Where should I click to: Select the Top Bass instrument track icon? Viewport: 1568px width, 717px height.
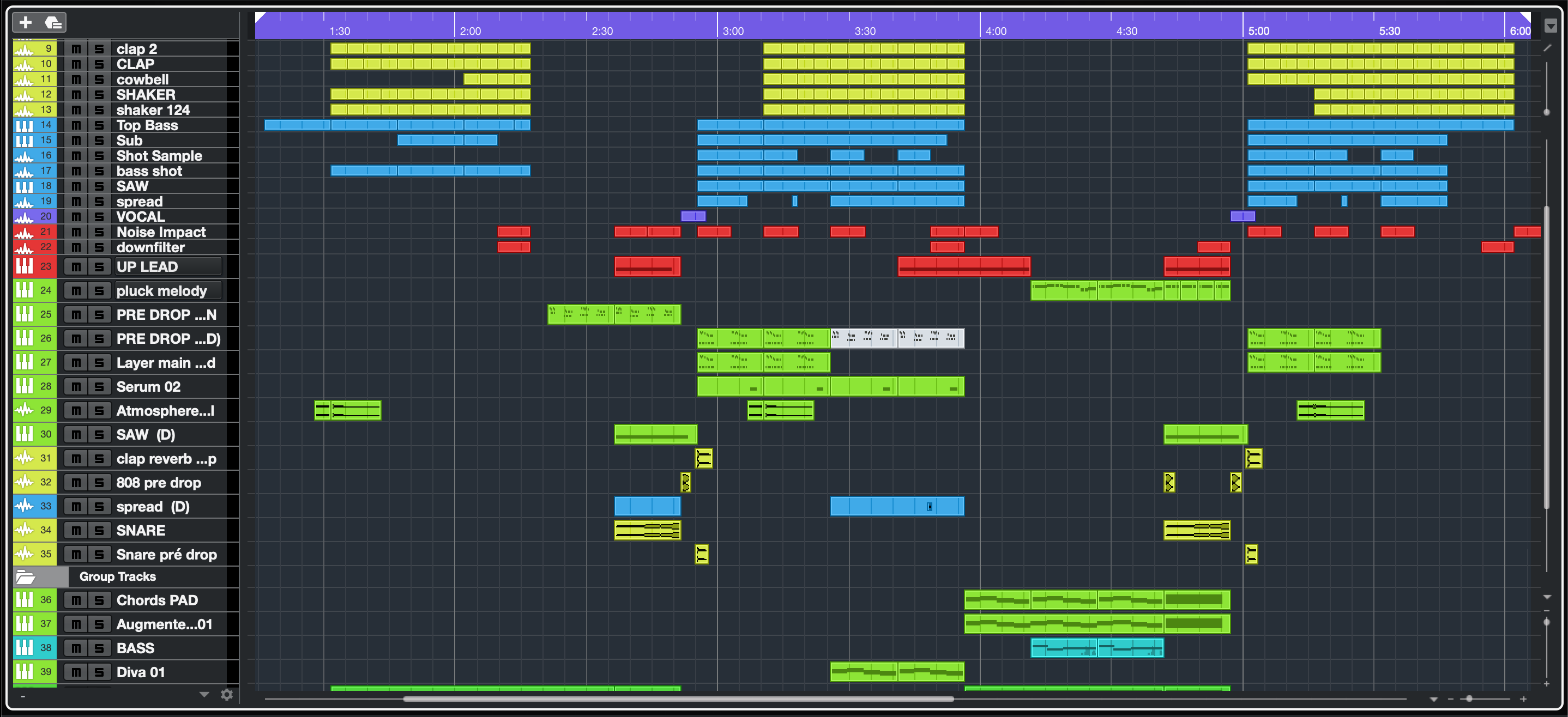pyautogui.click(x=24, y=125)
